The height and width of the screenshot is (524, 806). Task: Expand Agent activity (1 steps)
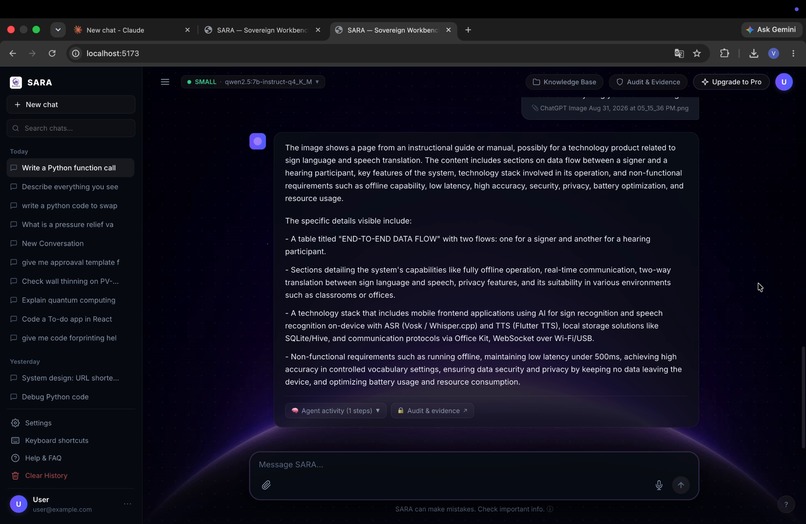336,411
